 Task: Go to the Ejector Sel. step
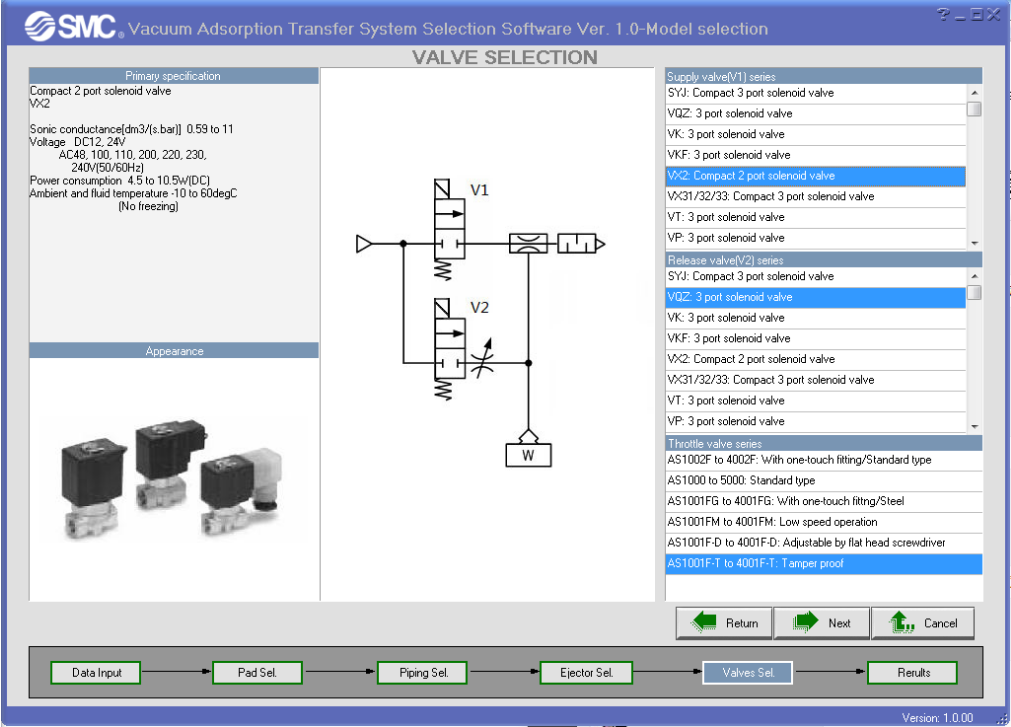(589, 673)
